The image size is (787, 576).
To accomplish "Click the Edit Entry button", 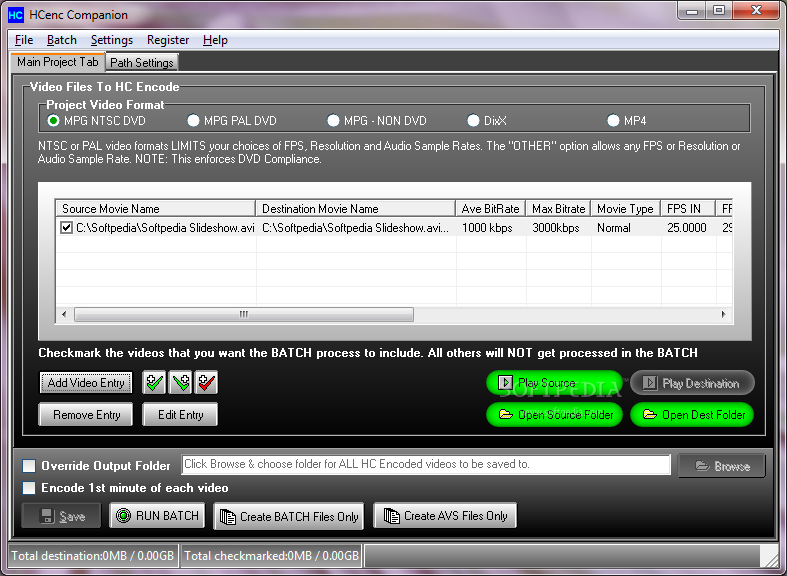I will tap(180, 415).
